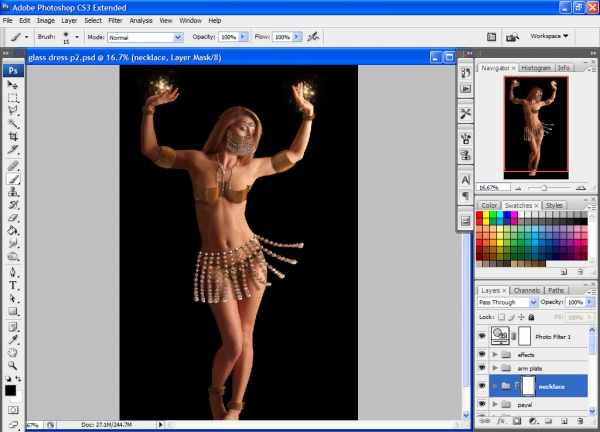Select the Healing Brush tool
This screenshot has height=432, width=600.
13,166
